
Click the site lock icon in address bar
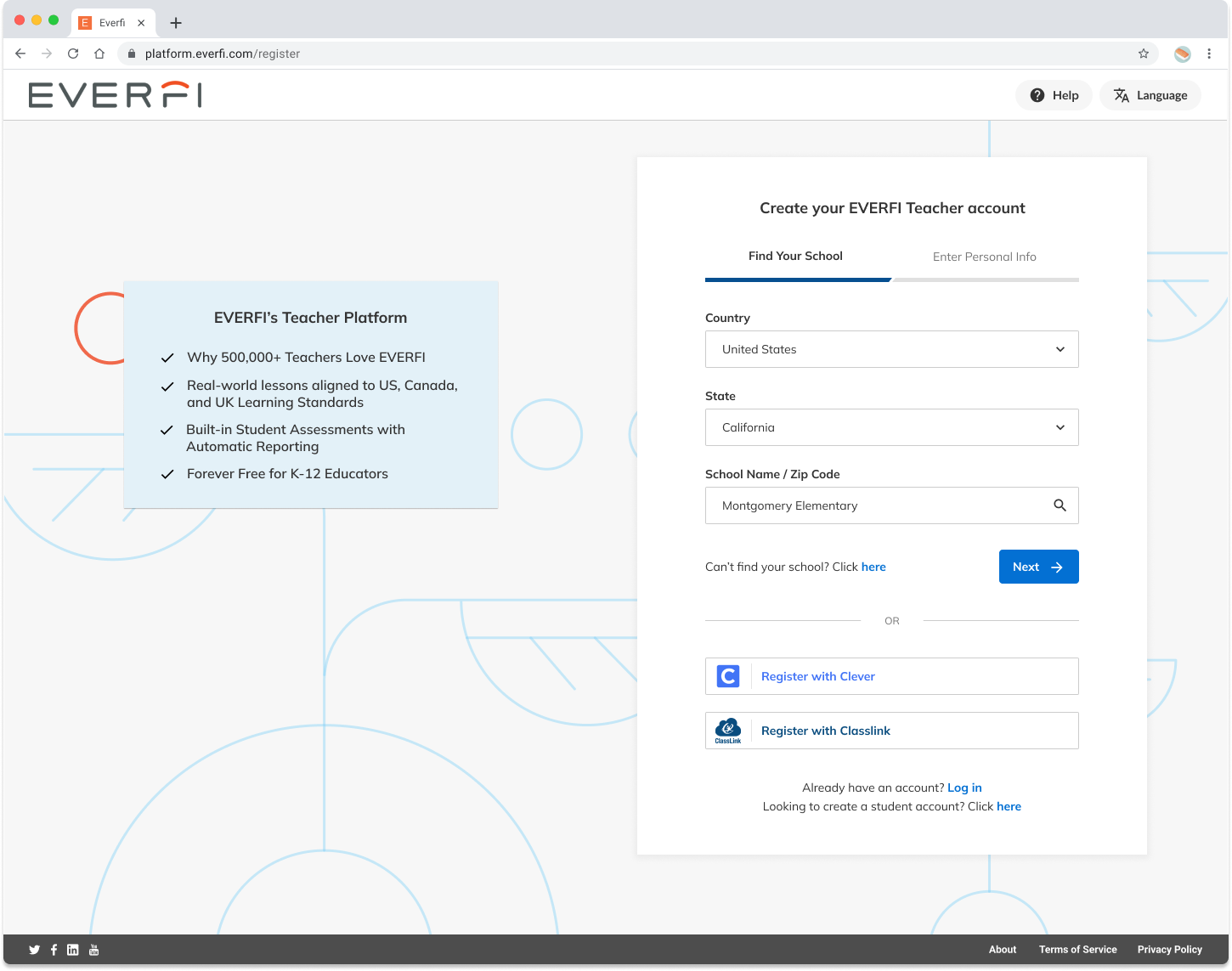131,54
